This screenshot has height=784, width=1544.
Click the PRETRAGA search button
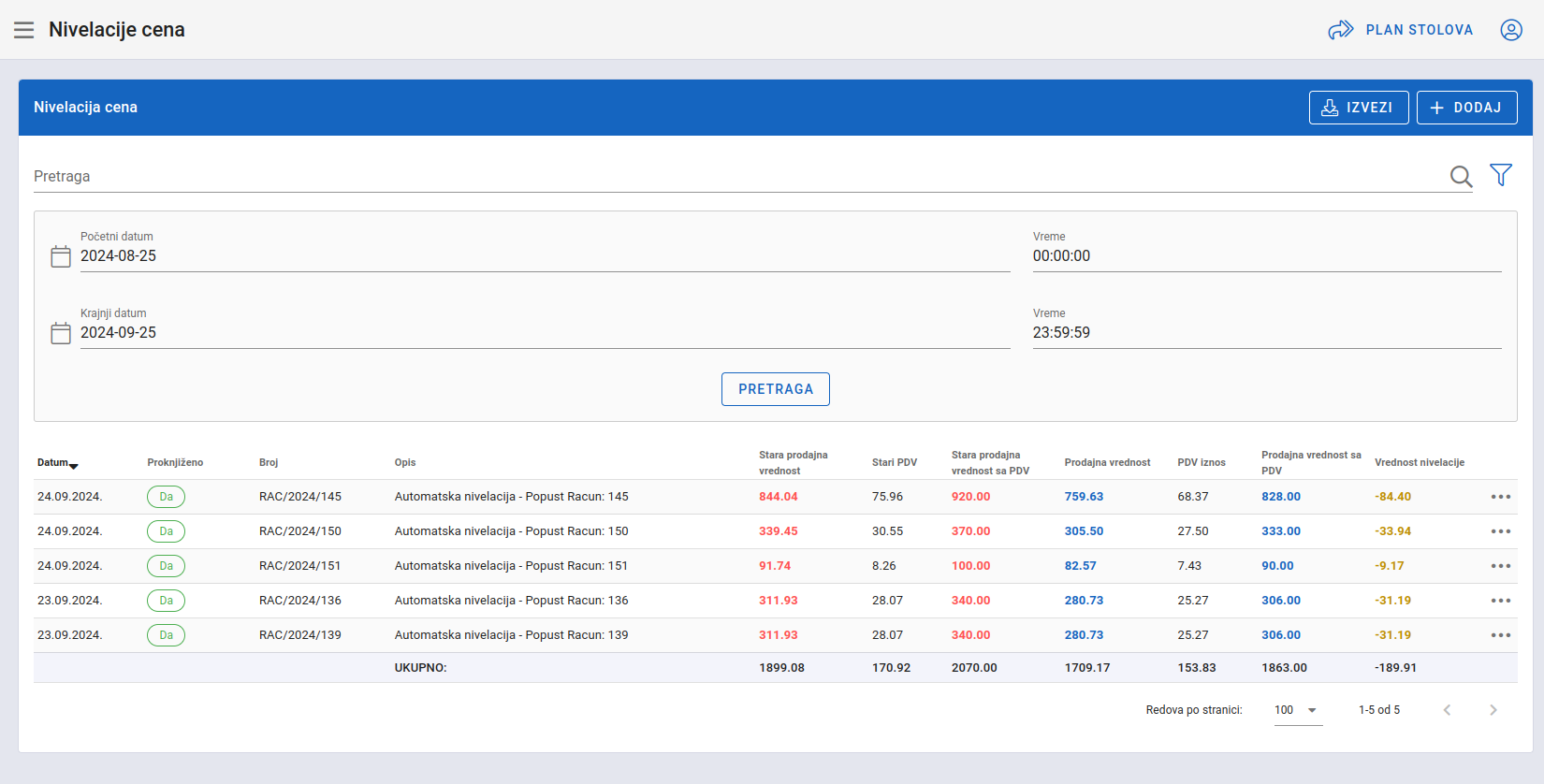[776, 389]
